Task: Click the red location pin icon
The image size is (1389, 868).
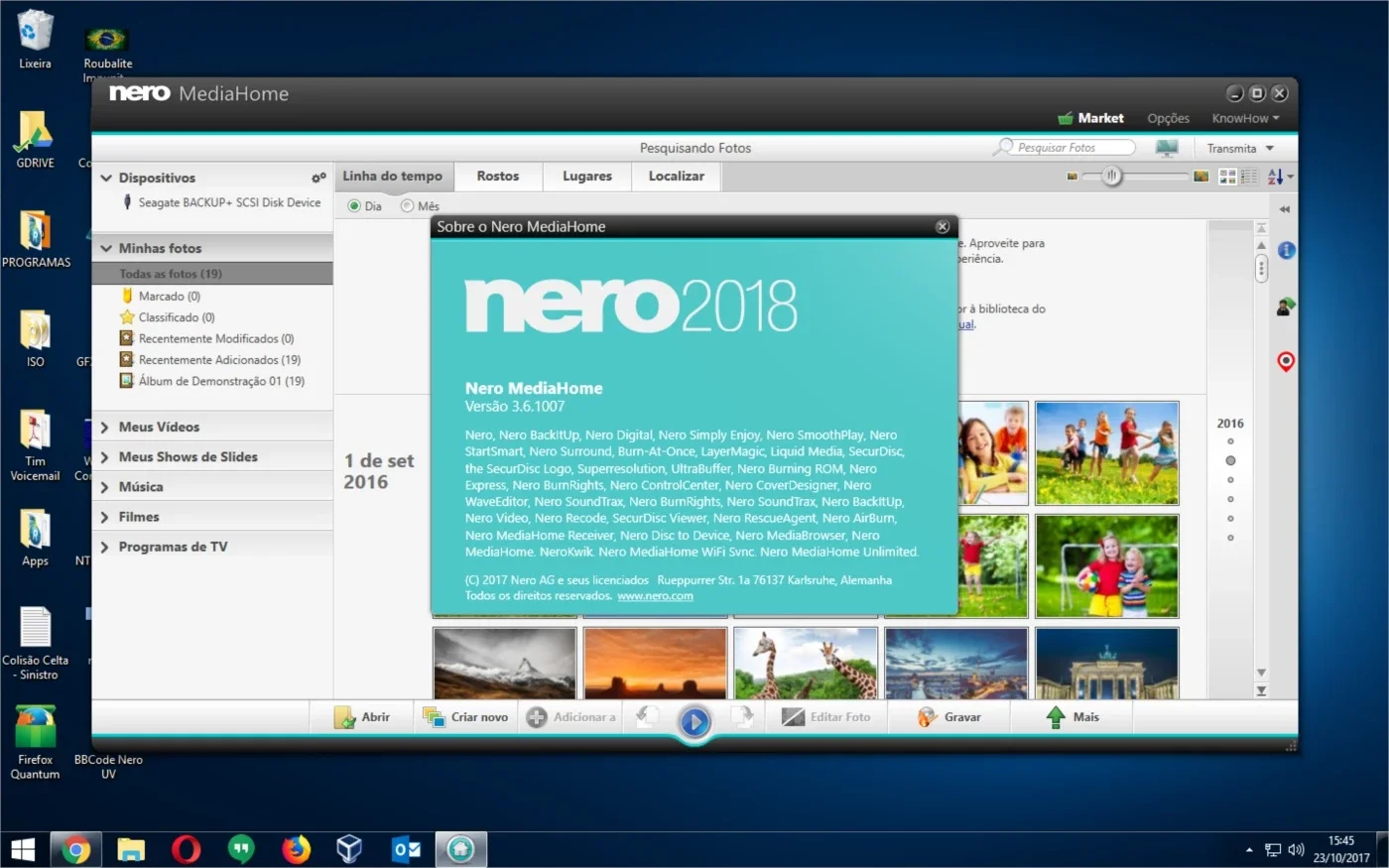Action: (1286, 361)
